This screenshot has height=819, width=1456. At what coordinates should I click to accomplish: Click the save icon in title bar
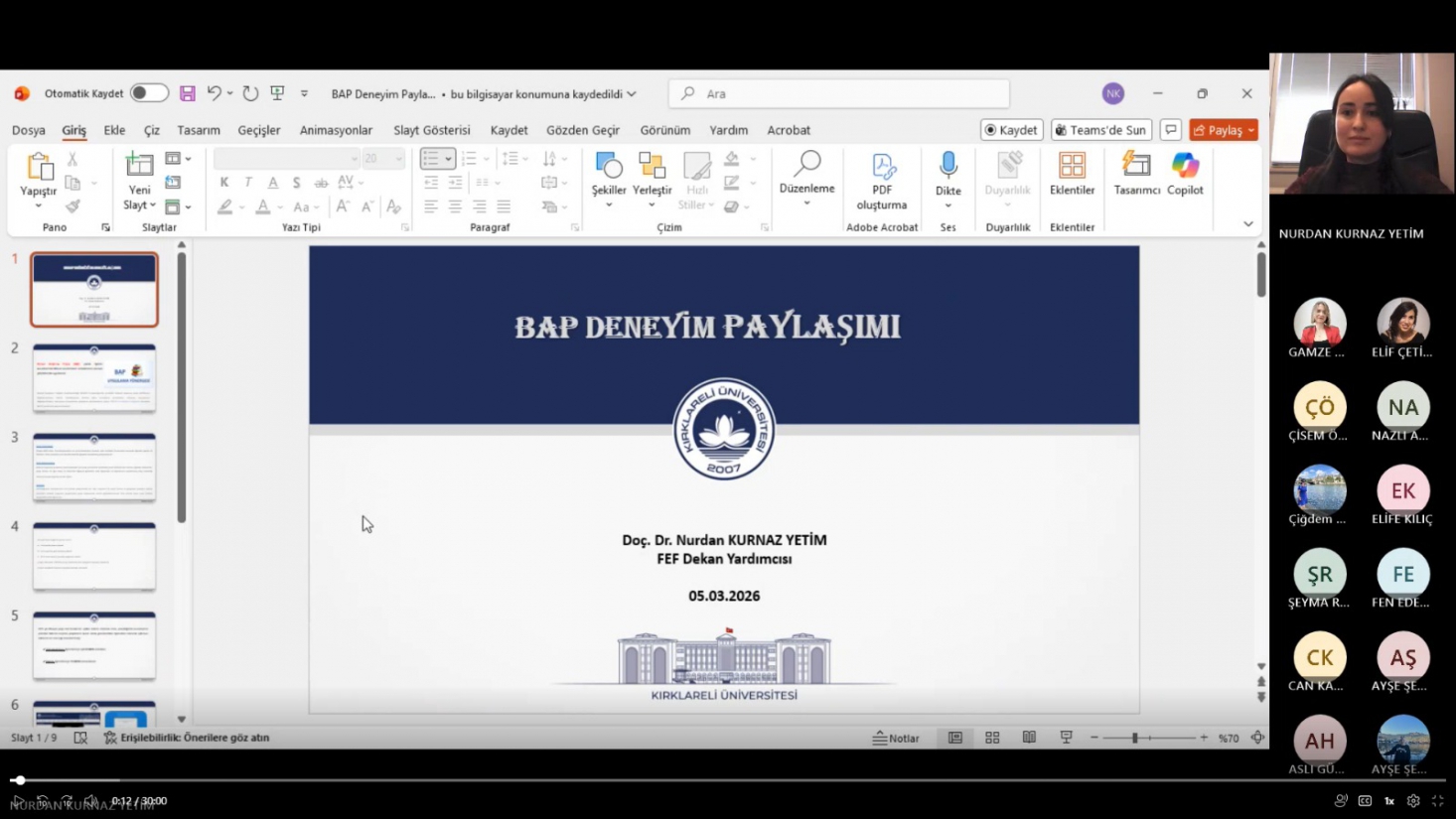coord(187,93)
